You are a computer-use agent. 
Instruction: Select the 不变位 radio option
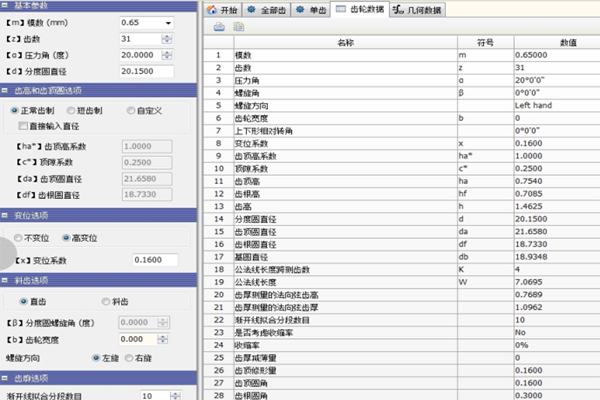coord(16,237)
